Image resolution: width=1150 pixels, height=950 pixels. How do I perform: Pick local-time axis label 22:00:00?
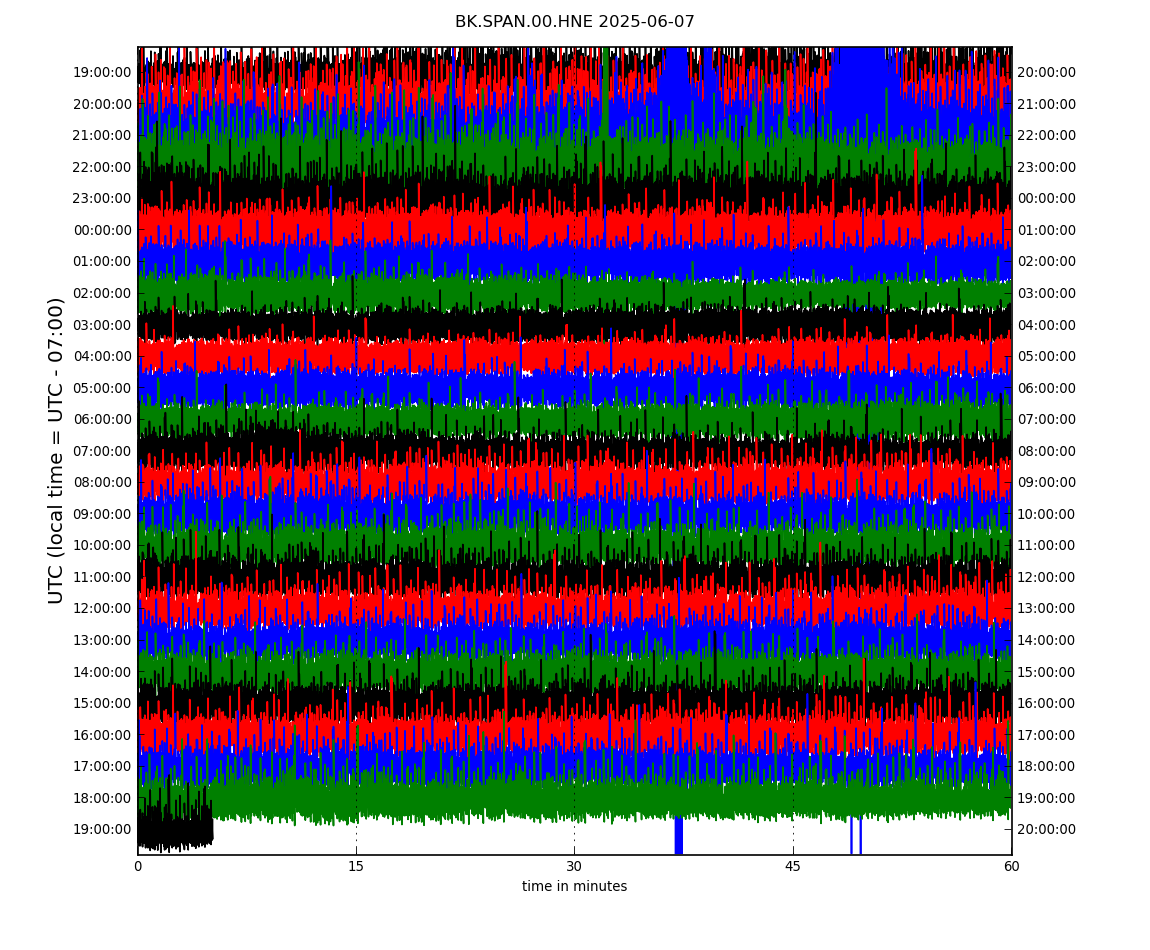(x=1047, y=136)
